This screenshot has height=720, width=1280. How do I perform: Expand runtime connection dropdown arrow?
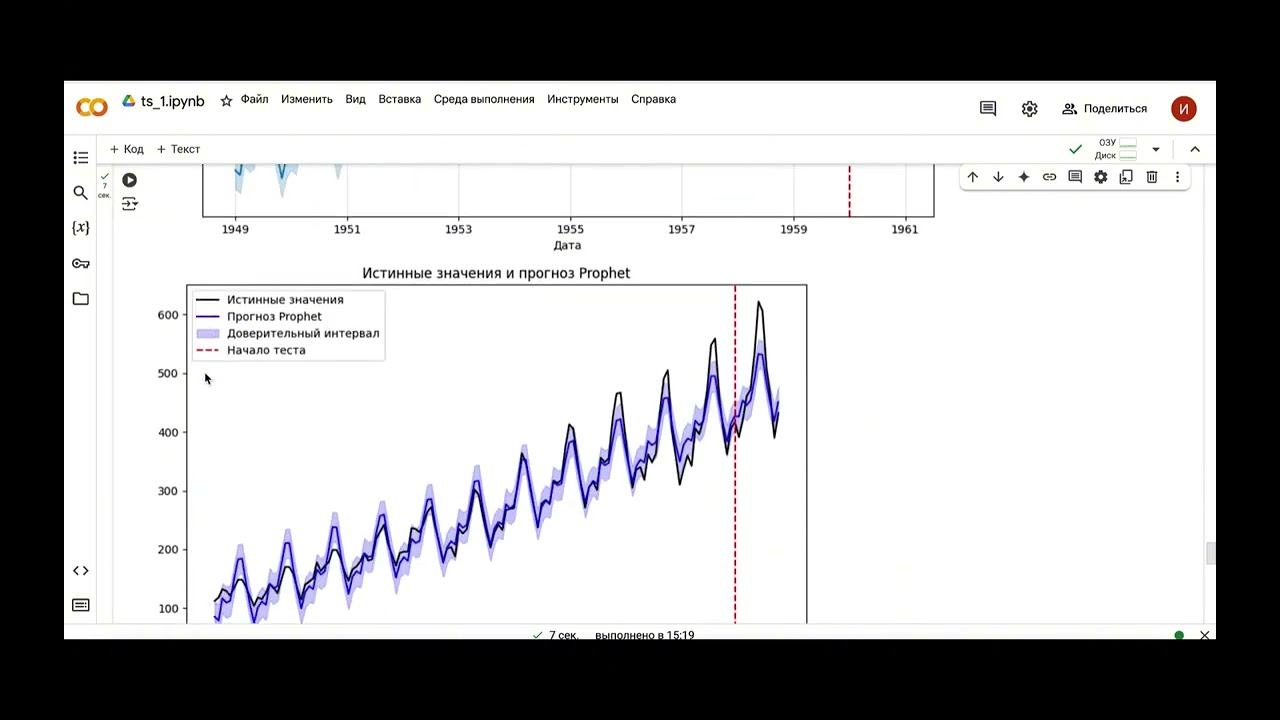(x=1156, y=149)
